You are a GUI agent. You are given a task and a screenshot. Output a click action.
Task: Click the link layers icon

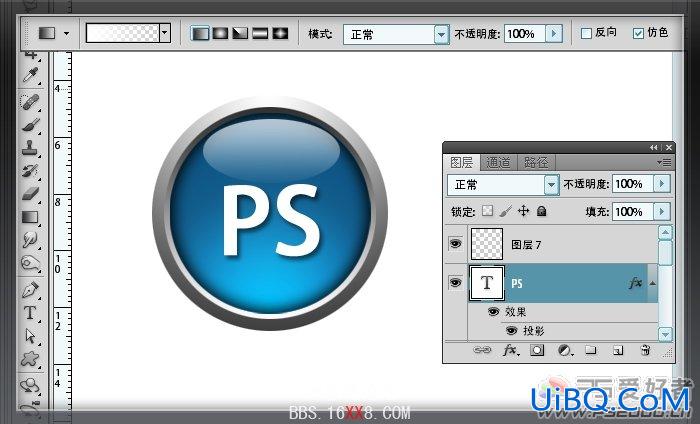482,350
